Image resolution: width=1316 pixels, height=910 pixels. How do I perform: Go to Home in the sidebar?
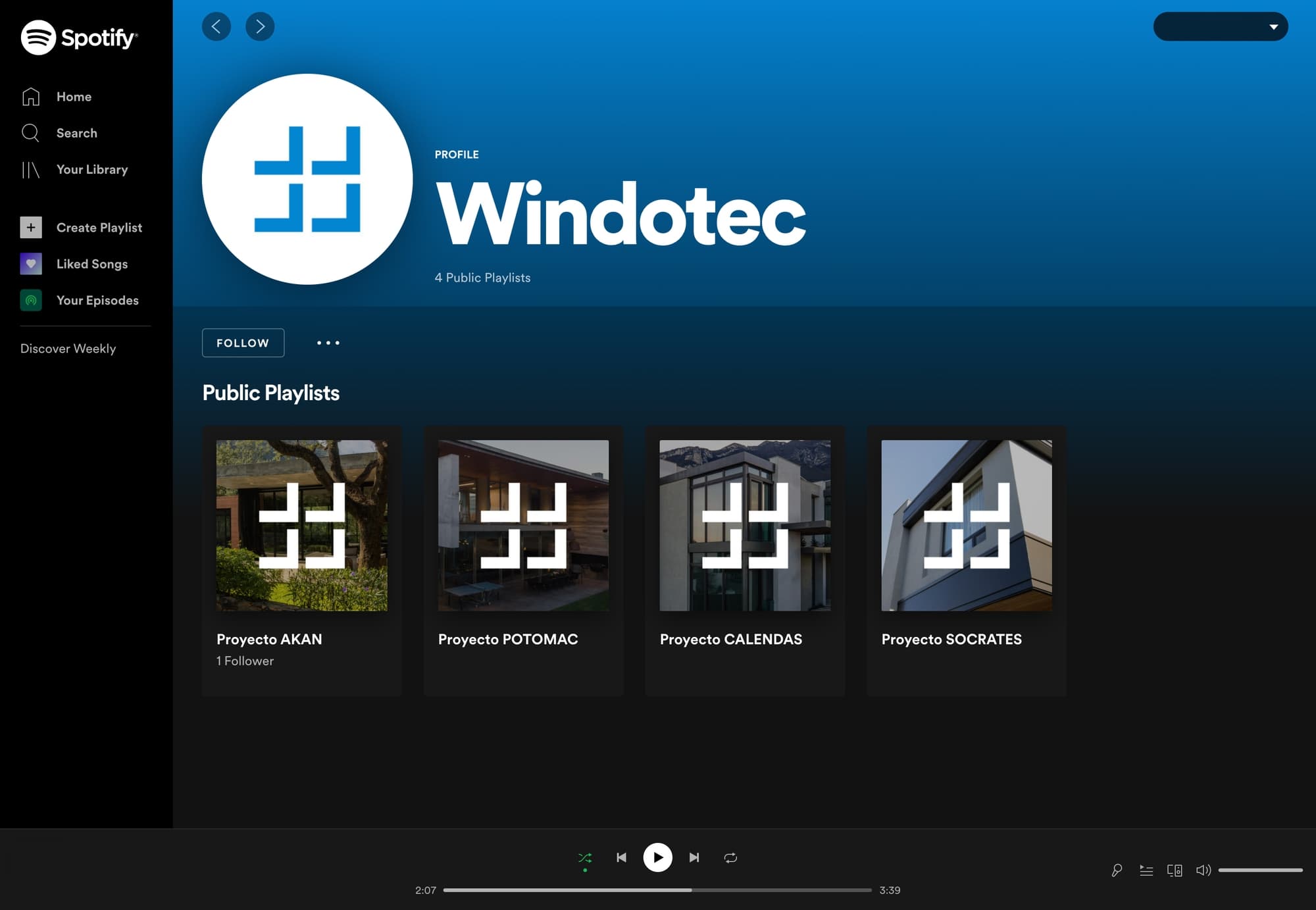(x=73, y=96)
